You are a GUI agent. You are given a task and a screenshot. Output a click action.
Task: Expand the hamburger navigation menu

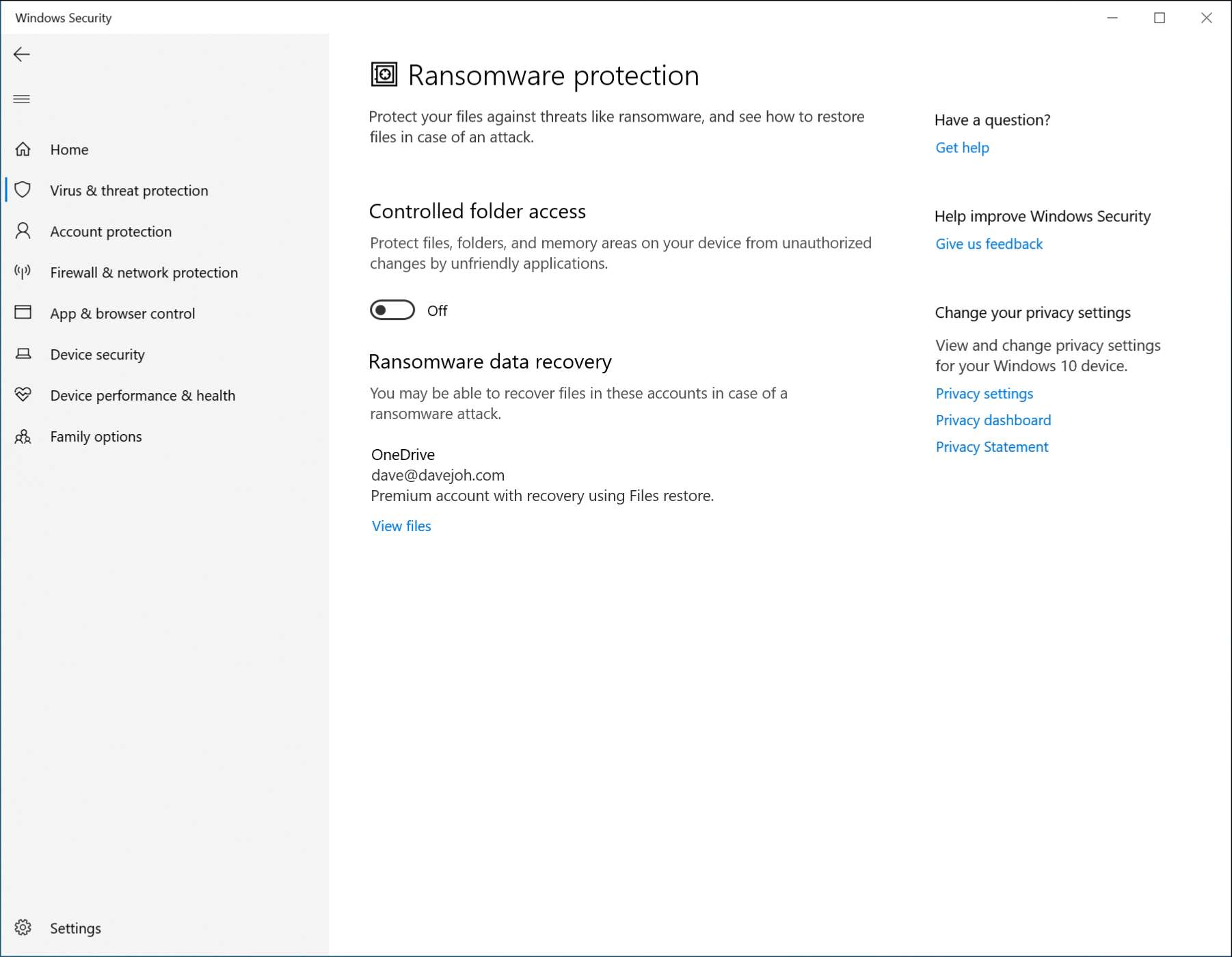(22, 99)
